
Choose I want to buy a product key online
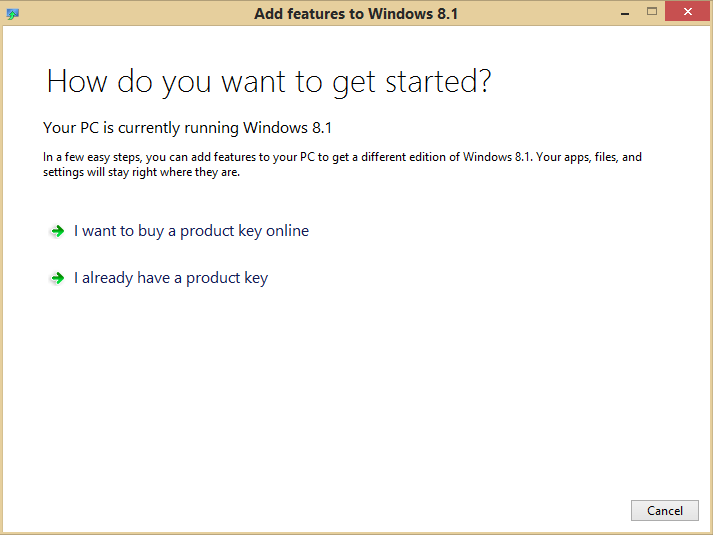click(191, 231)
